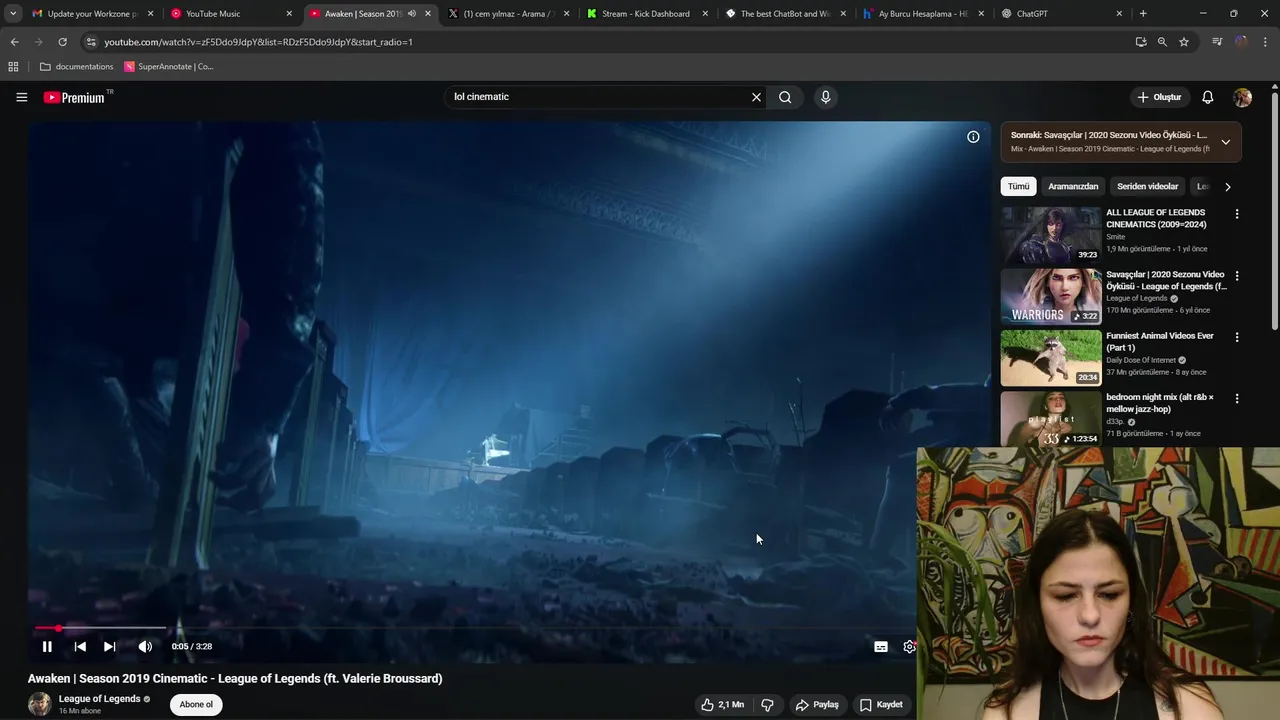The image size is (1280, 720).
Task: Click the YouTube URL address bar
Action: click(x=600, y=42)
